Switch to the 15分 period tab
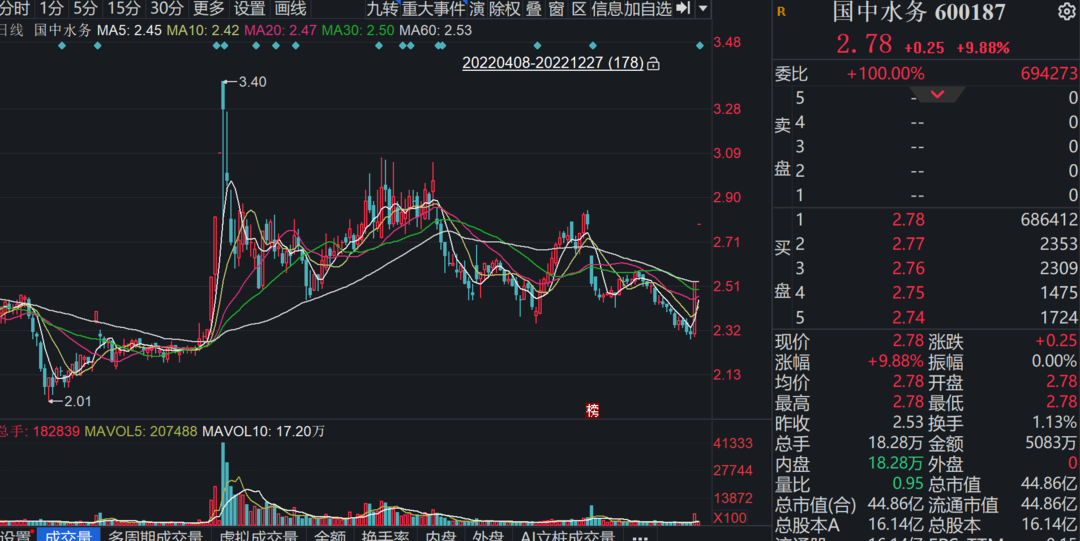Image resolution: width=1080 pixels, height=541 pixels. pyautogui.click(x=124, y=8)
